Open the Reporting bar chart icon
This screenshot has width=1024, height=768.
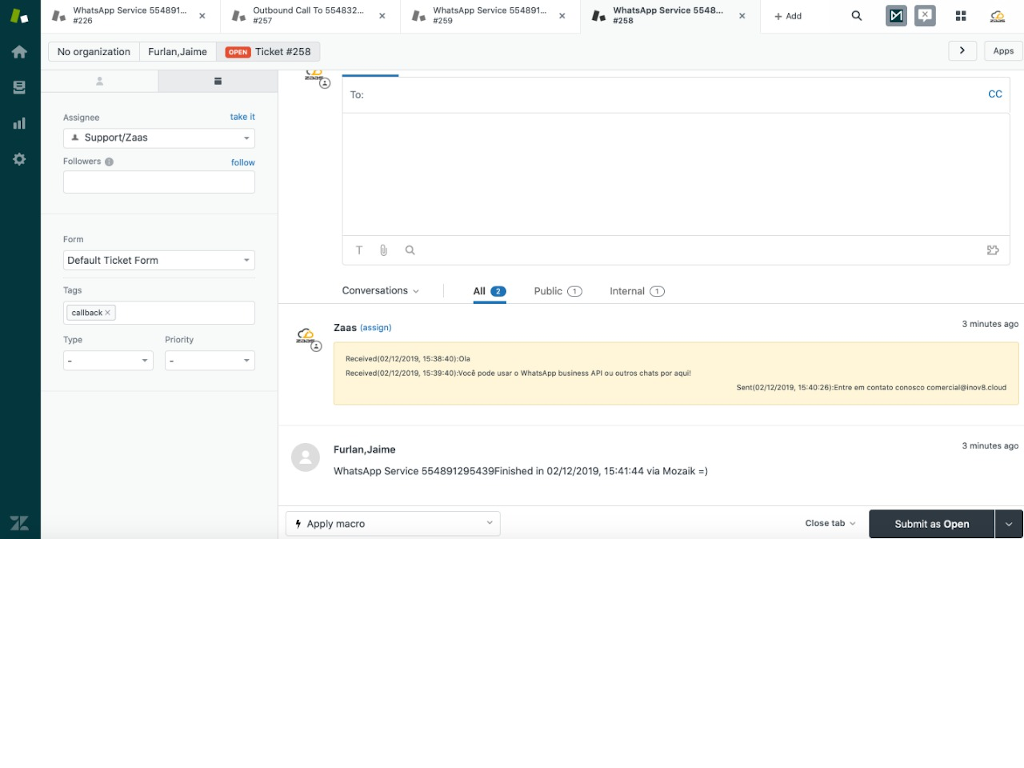point(19,124)
